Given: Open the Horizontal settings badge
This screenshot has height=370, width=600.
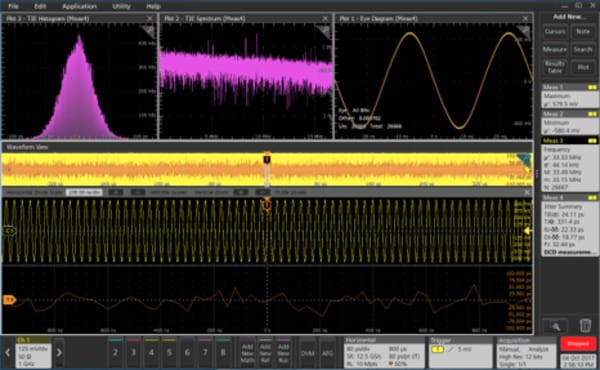Looking at the screenshot, I should pos(384,352).
